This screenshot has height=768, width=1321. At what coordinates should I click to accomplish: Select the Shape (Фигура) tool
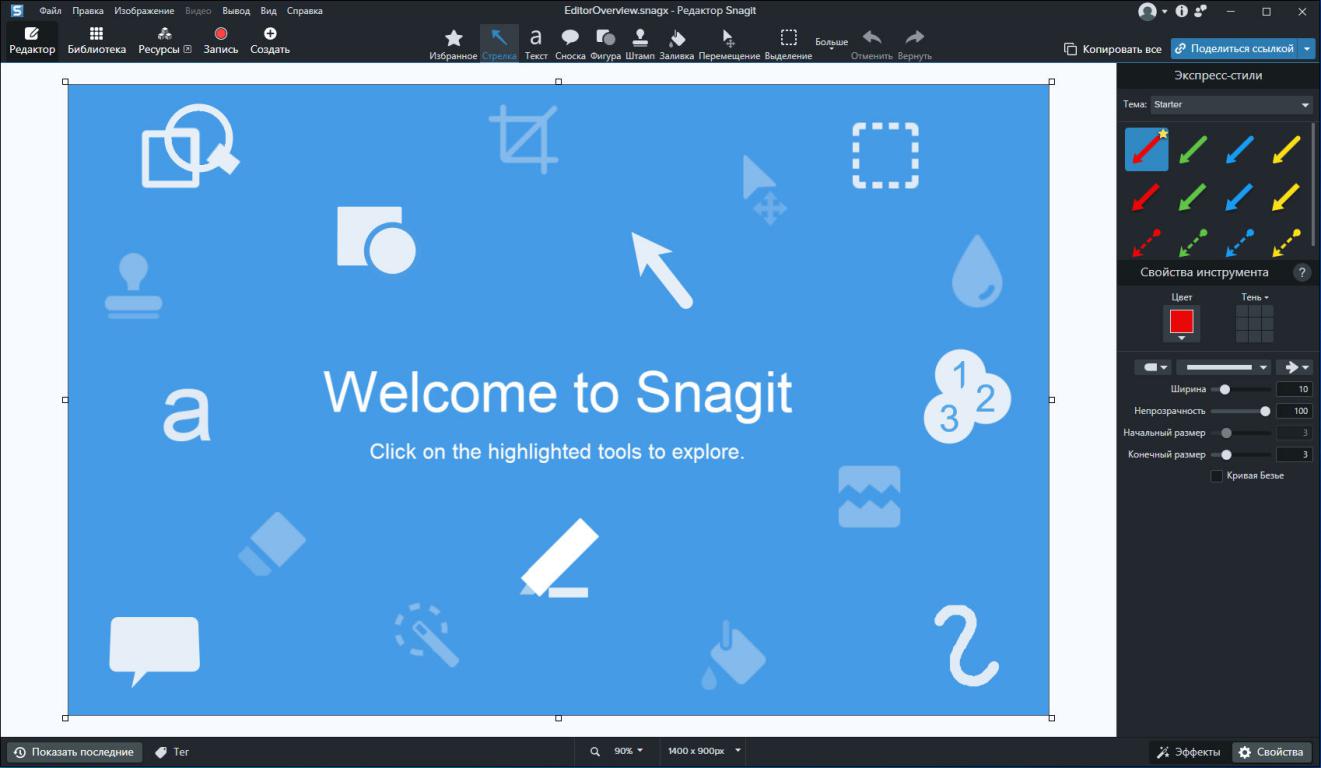coord(605,43)
